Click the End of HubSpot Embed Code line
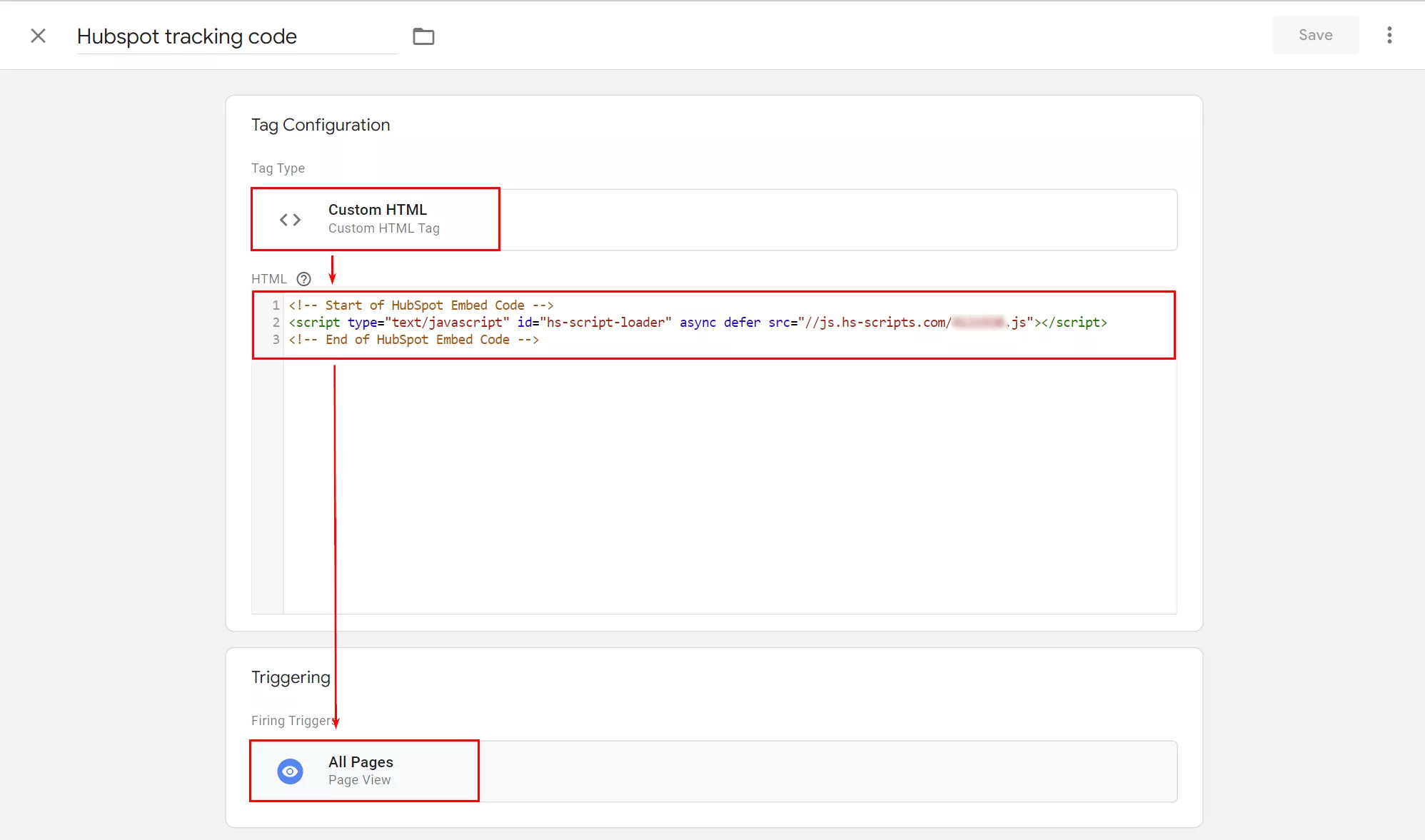 coord(414,340)
